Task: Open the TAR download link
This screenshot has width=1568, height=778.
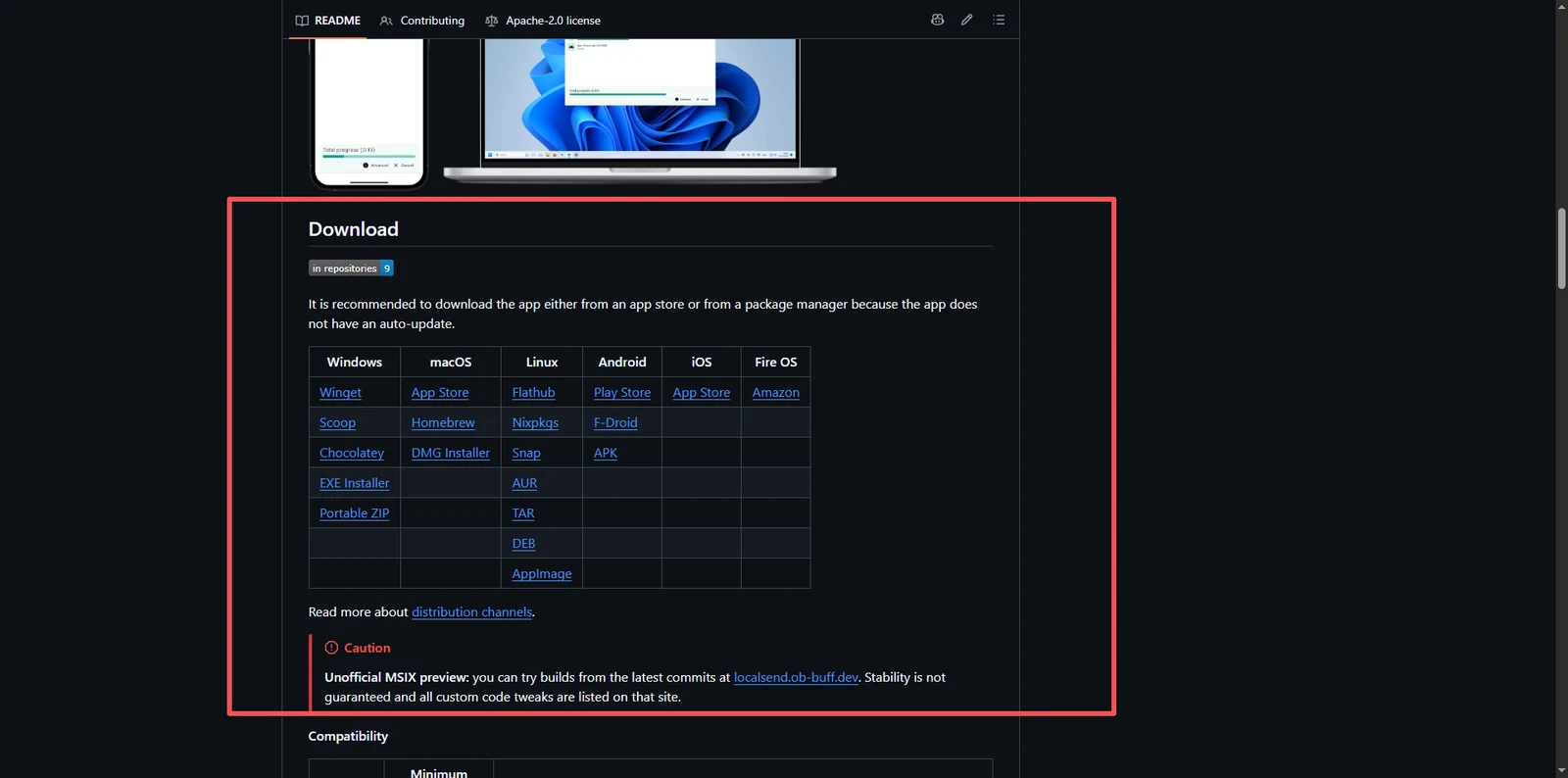Action: point(523,513)
